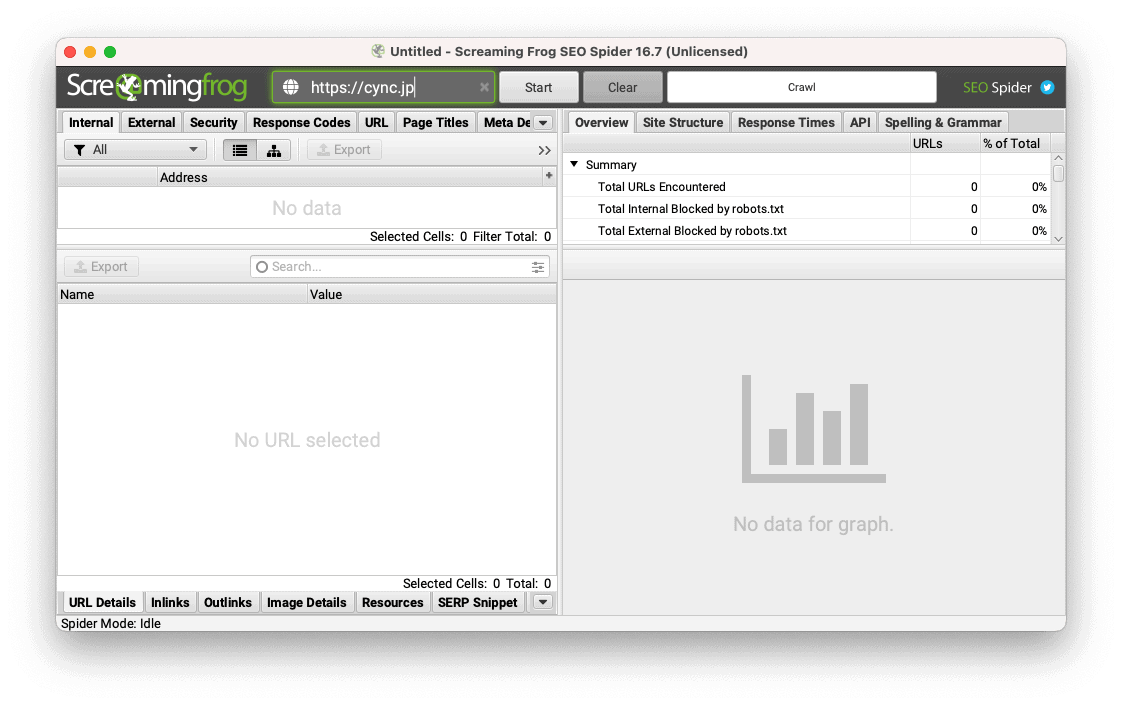1122x705 pixels.
Task: Click the Screaming Frog logo
Action: click(x=157, y=87)
